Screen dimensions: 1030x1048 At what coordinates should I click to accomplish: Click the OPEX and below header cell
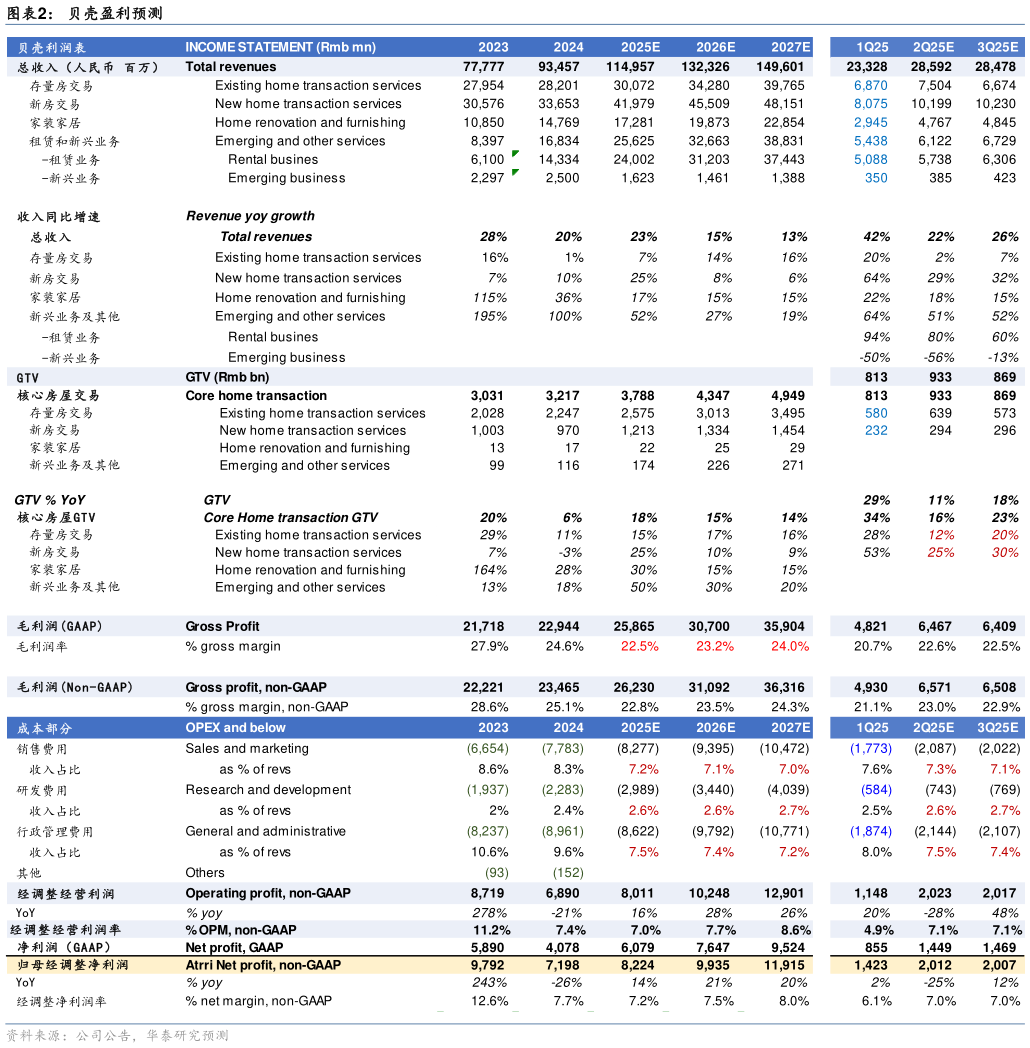235,728
